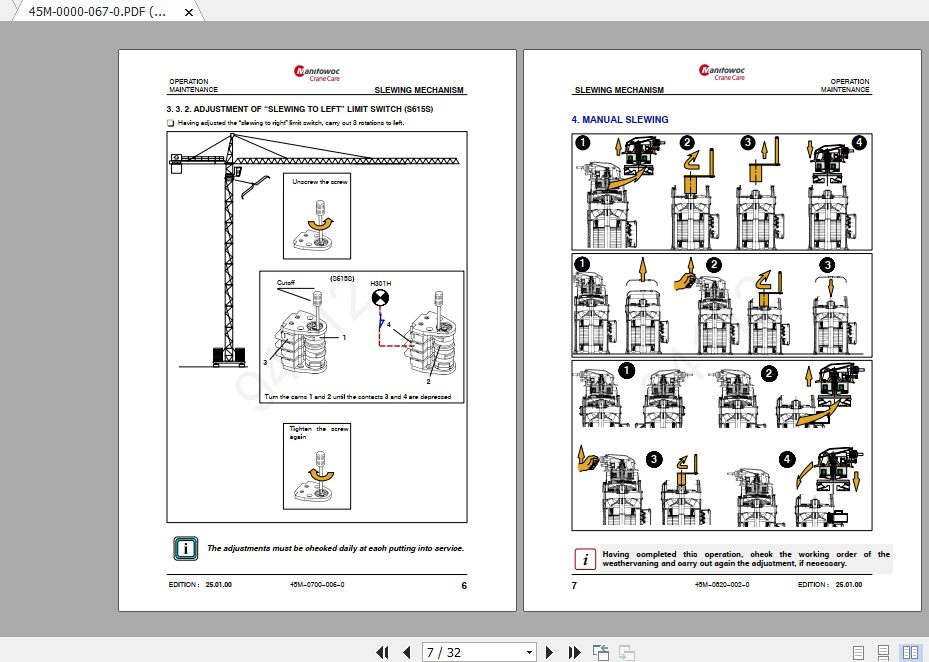Click the info icon on the weathervaning warning

(585, 560)
